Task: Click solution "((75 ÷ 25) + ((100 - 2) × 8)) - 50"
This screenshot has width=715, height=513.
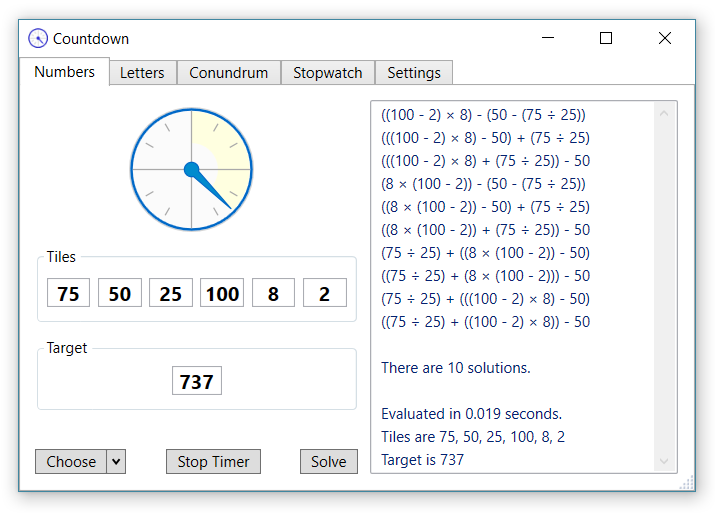Action: point(486,322)
